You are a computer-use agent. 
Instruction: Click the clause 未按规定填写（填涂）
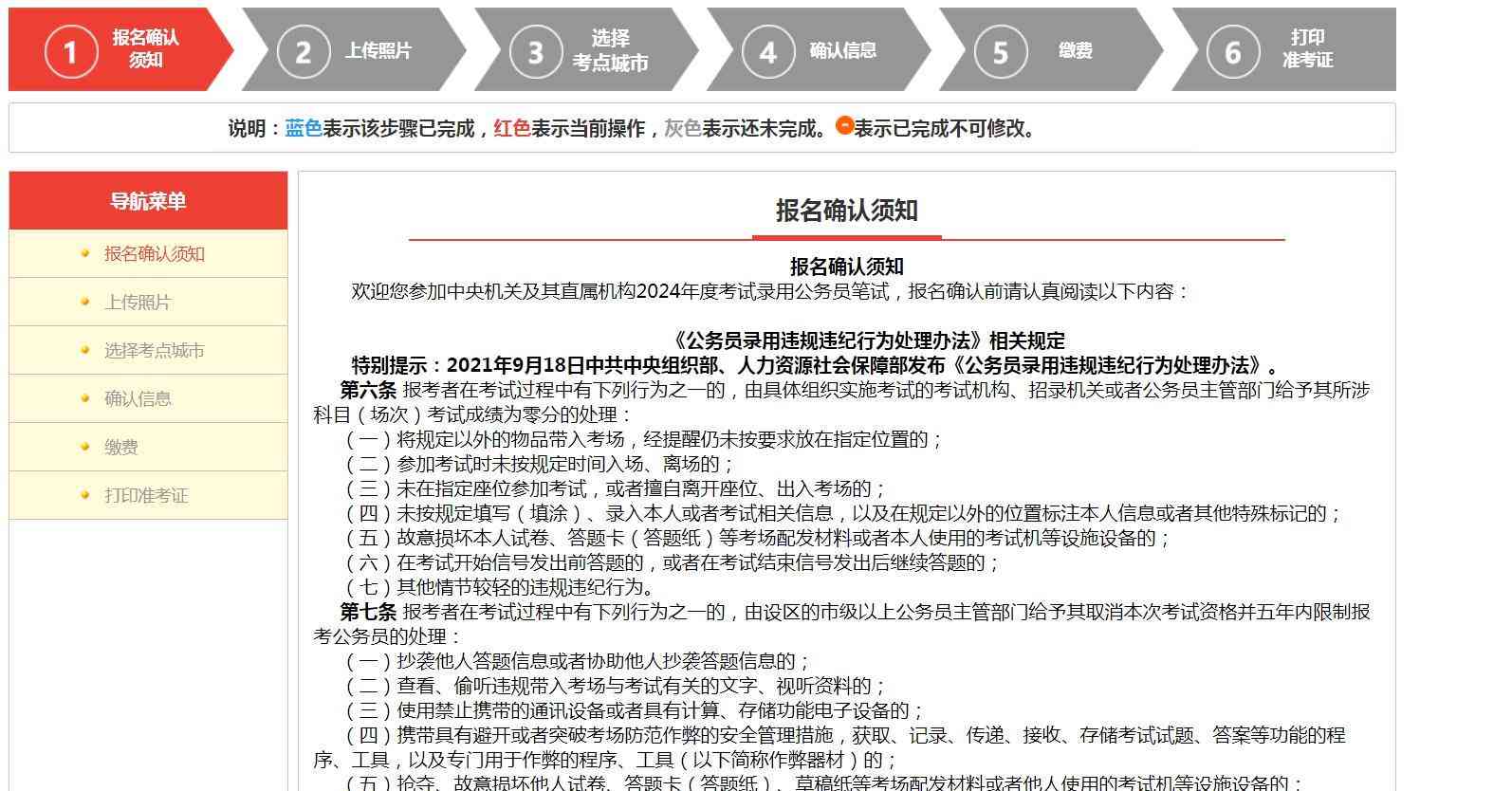point(840,513)
